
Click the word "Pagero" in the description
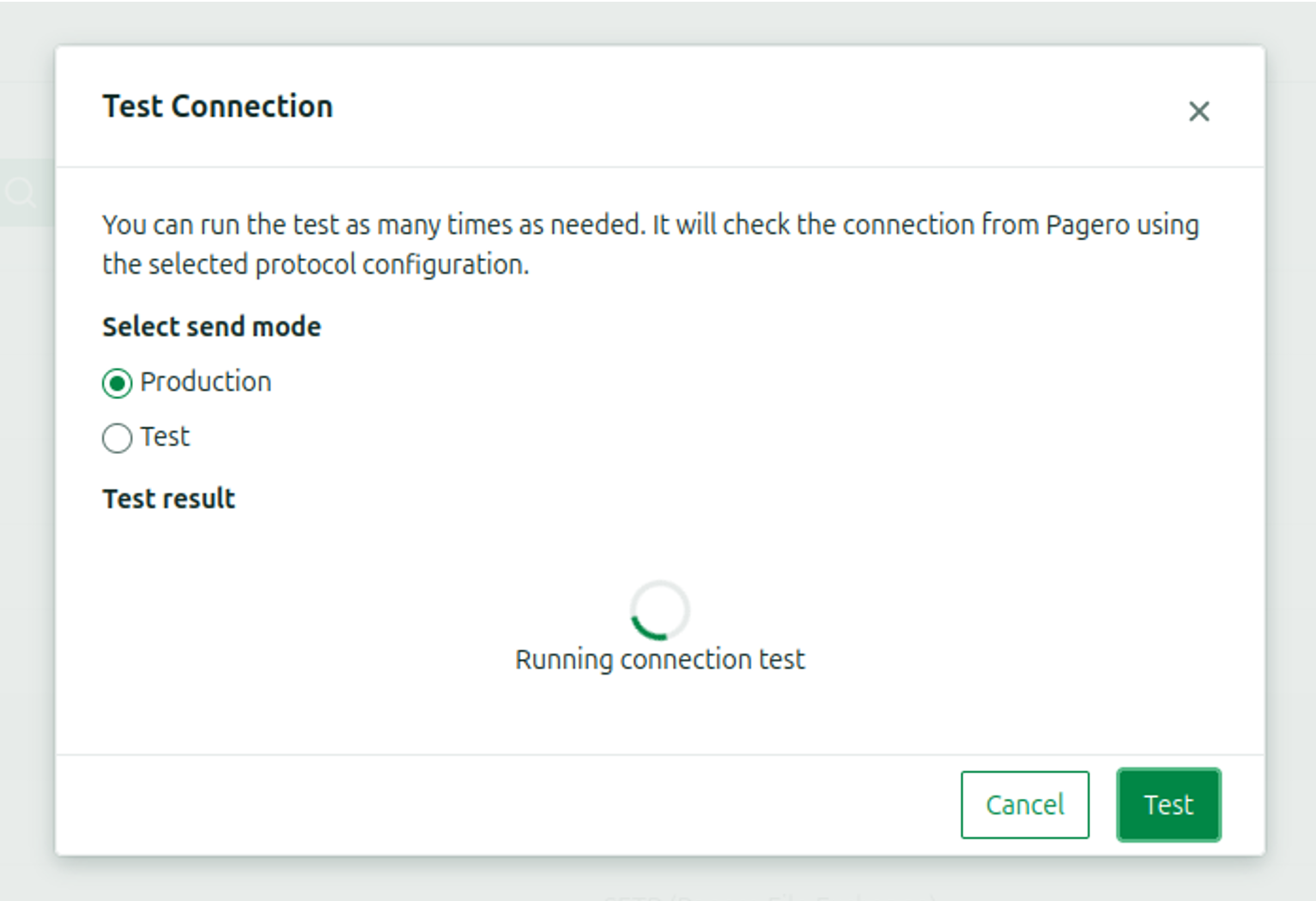pos(1087,225)
